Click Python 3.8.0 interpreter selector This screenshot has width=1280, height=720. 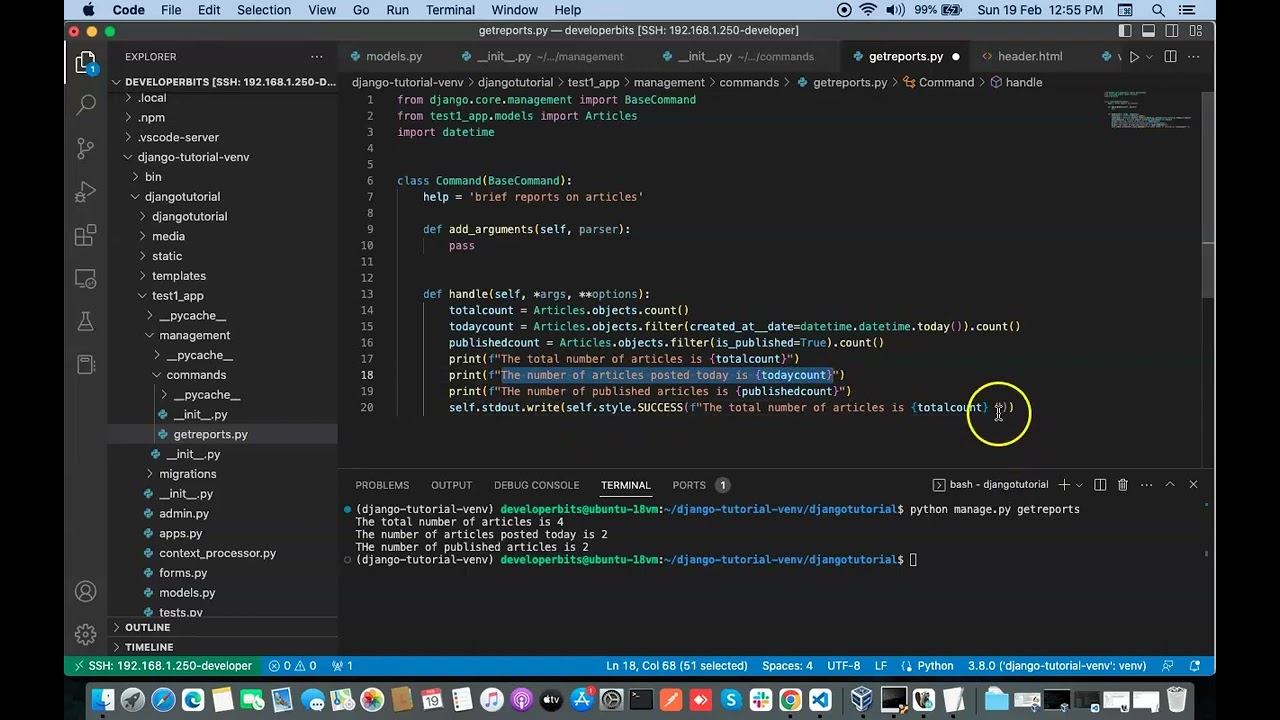[x=1056, y=666]
